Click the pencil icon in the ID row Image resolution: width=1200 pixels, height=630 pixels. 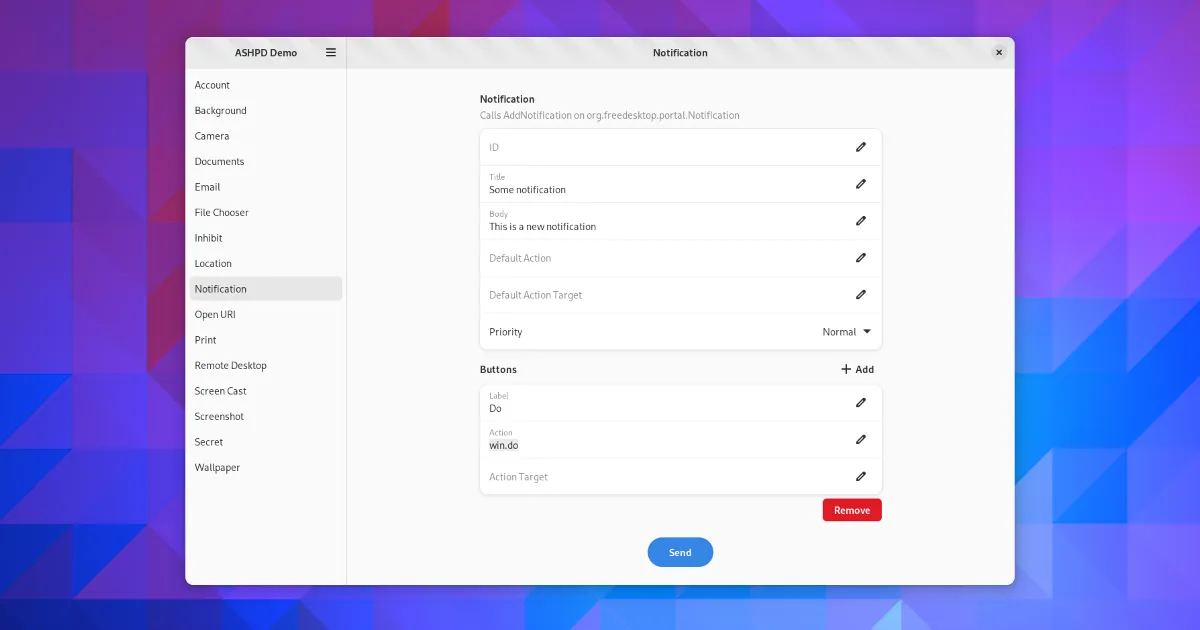pos(860,147)
